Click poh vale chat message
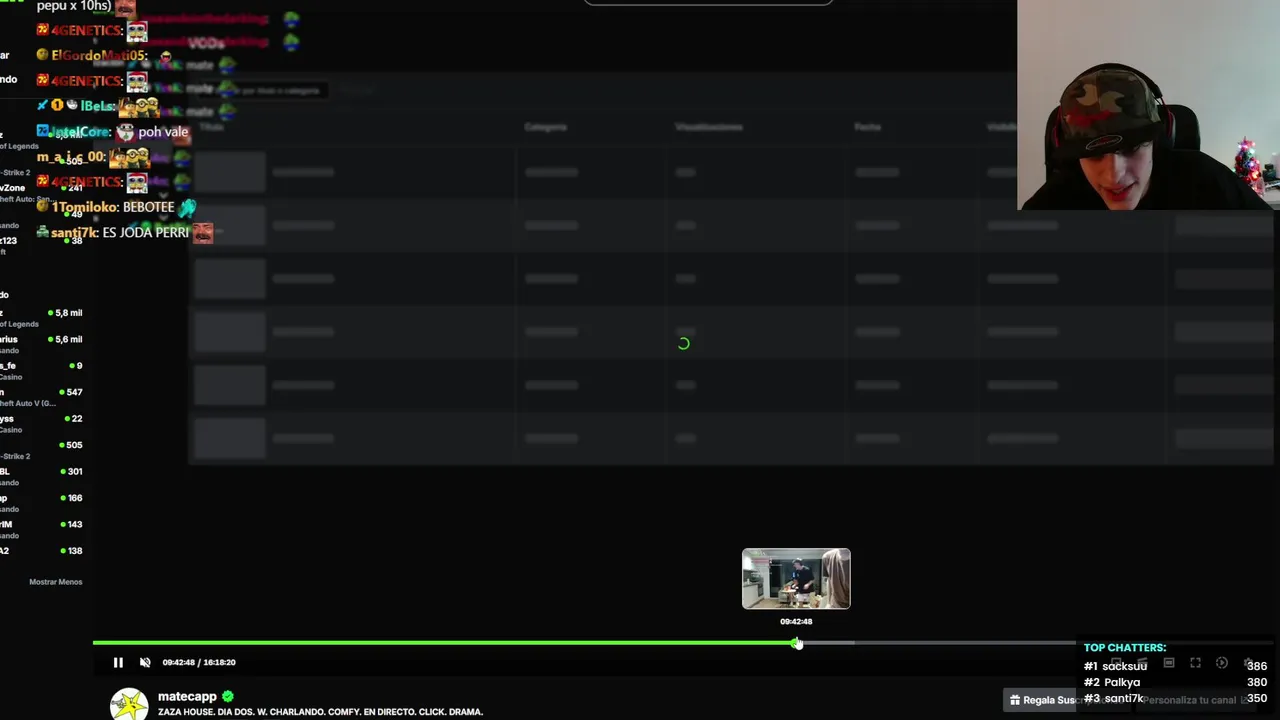 163,132
